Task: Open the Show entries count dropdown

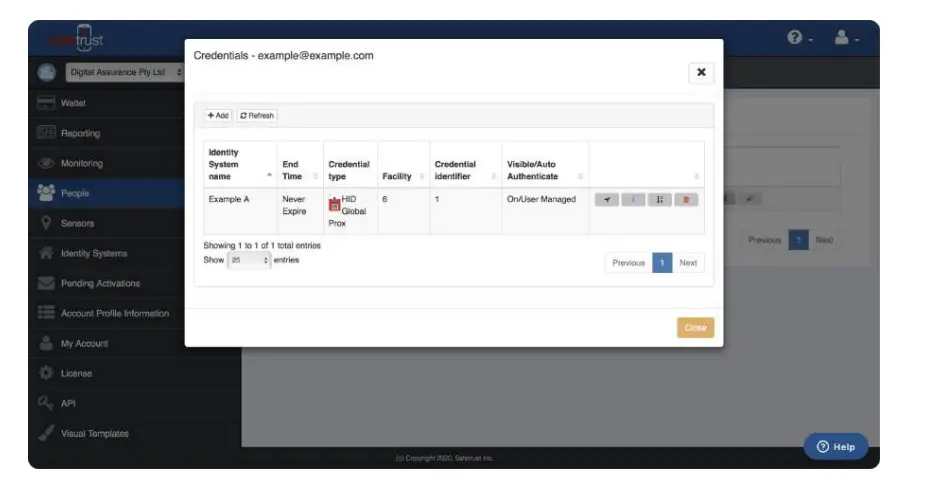Action: click(248, 260)
